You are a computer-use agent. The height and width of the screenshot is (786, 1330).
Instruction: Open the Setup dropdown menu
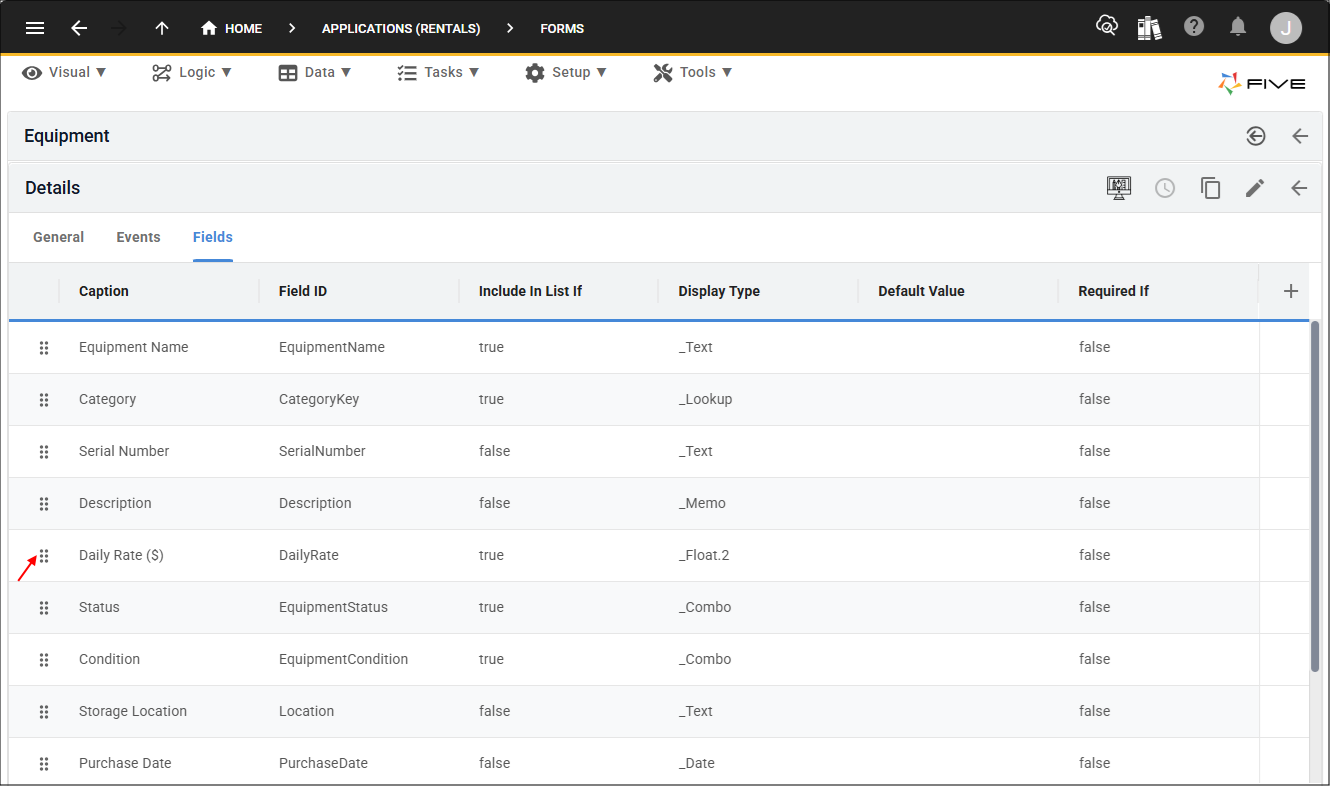click(x=566, y=72)
